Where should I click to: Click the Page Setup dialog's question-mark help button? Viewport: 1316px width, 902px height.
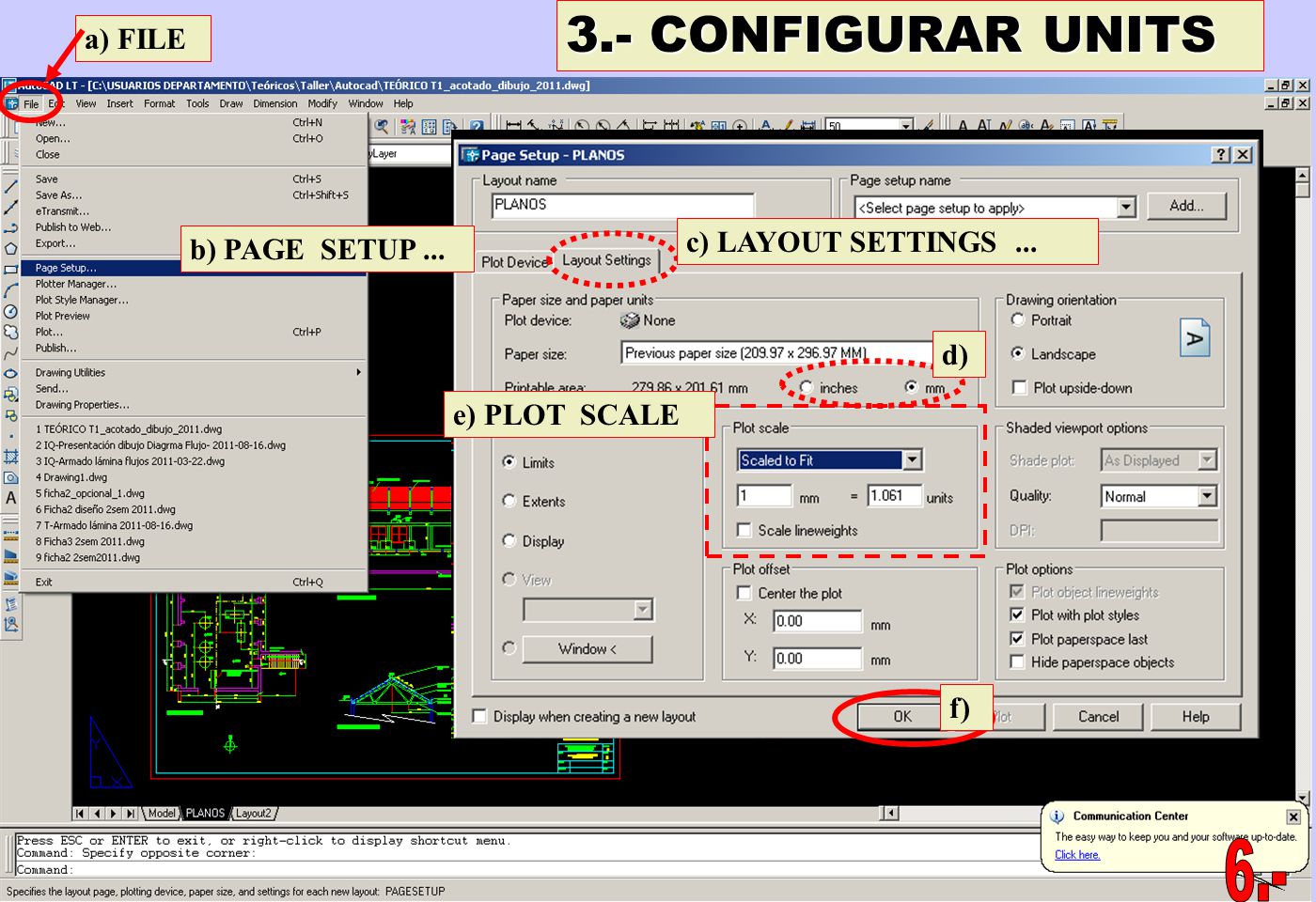tap(1221, 155)
